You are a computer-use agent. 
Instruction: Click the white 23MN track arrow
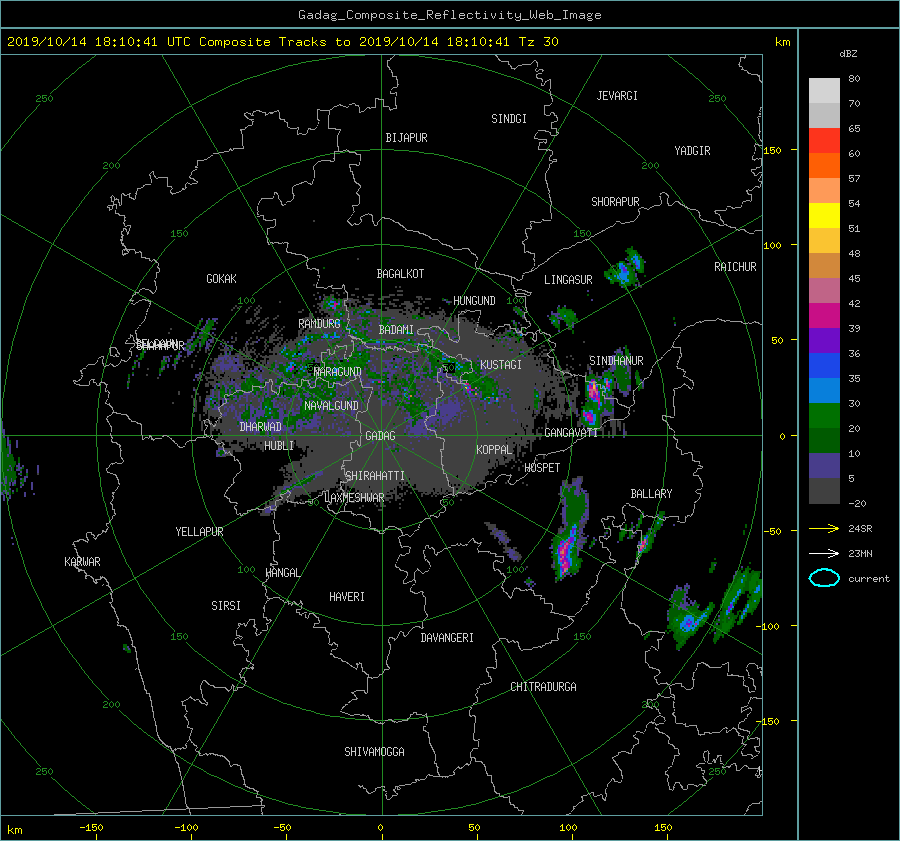(824, 553)
